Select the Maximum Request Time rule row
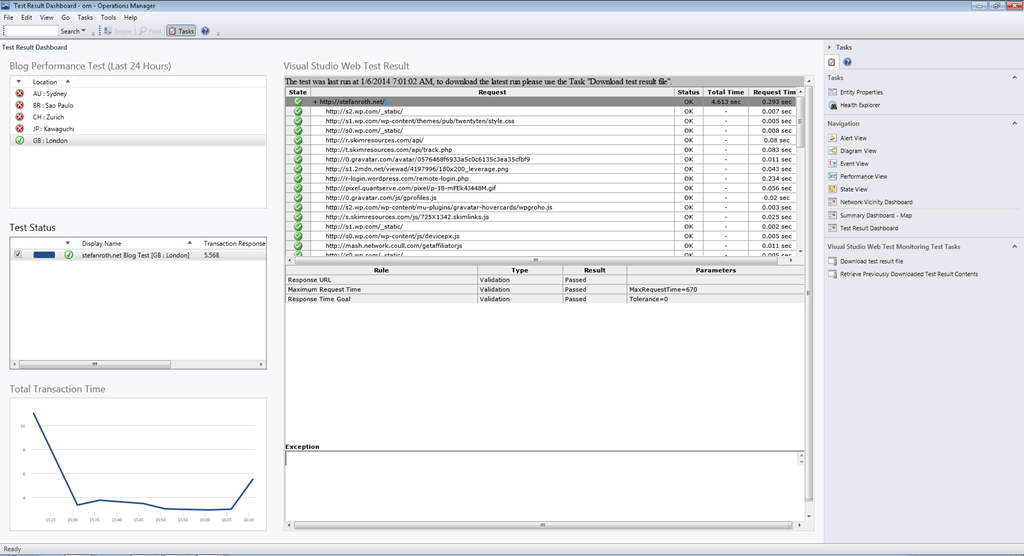 tap(545, 289)
